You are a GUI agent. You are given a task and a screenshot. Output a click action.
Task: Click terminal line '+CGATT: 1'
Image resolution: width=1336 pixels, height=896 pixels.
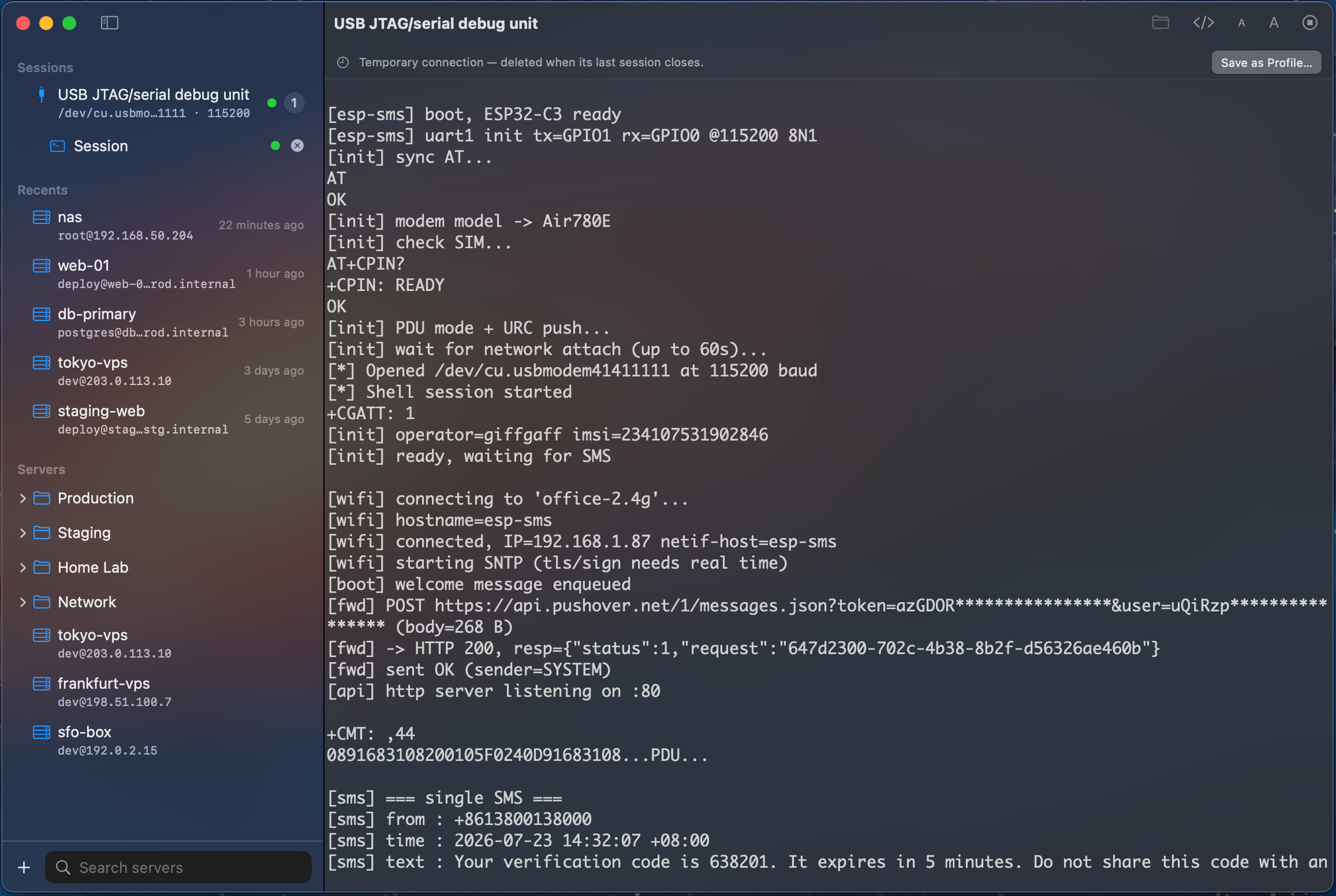coord(371,413)
